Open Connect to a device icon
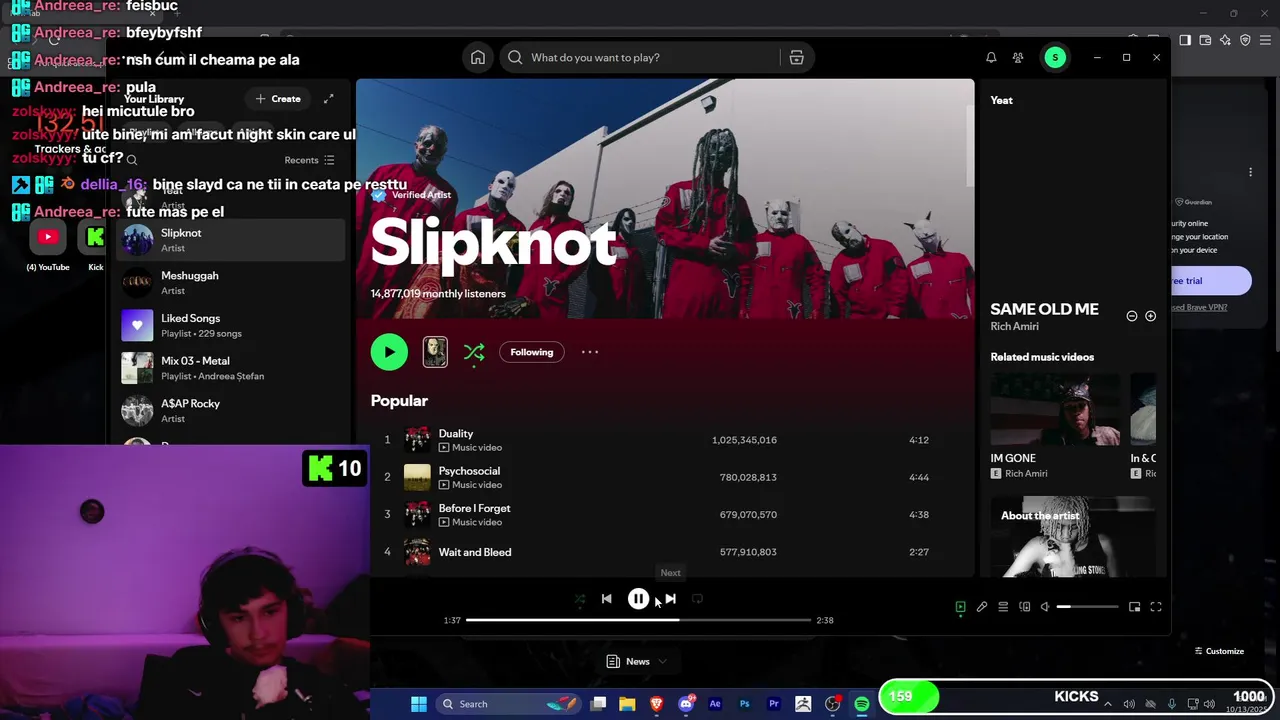1280x720 pixels. pyautogui.click(x=1024, y=607)
